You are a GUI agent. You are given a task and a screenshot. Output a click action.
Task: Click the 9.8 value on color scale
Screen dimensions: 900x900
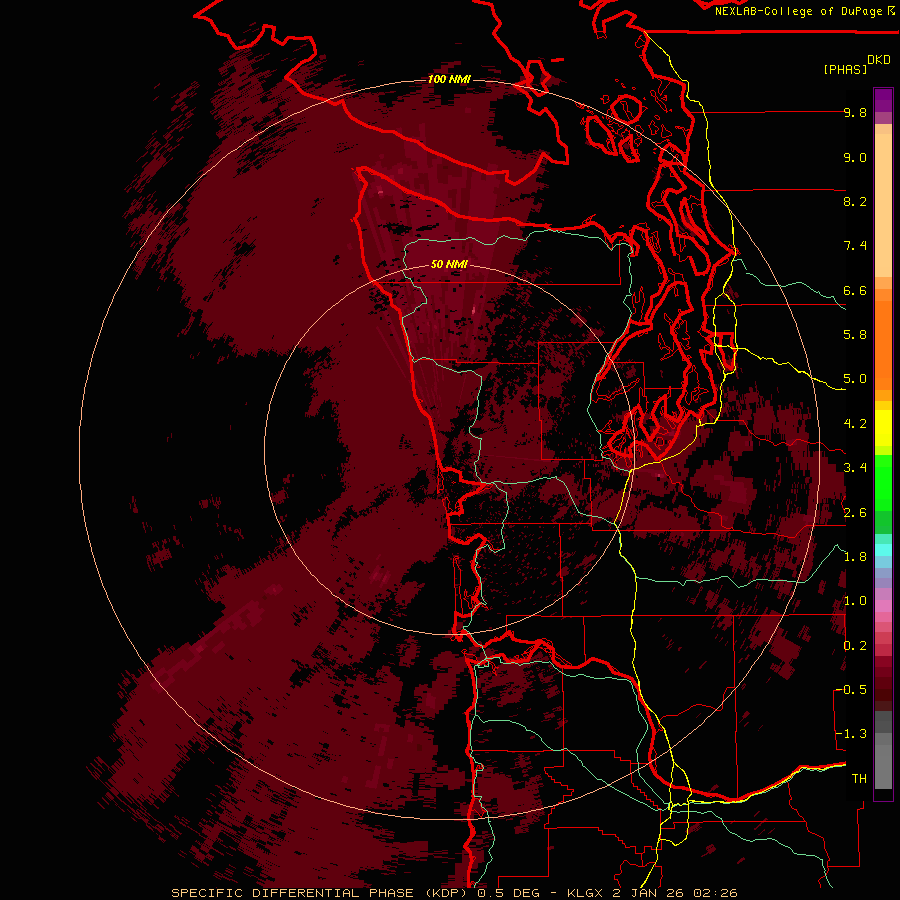[x=855, y=112]
